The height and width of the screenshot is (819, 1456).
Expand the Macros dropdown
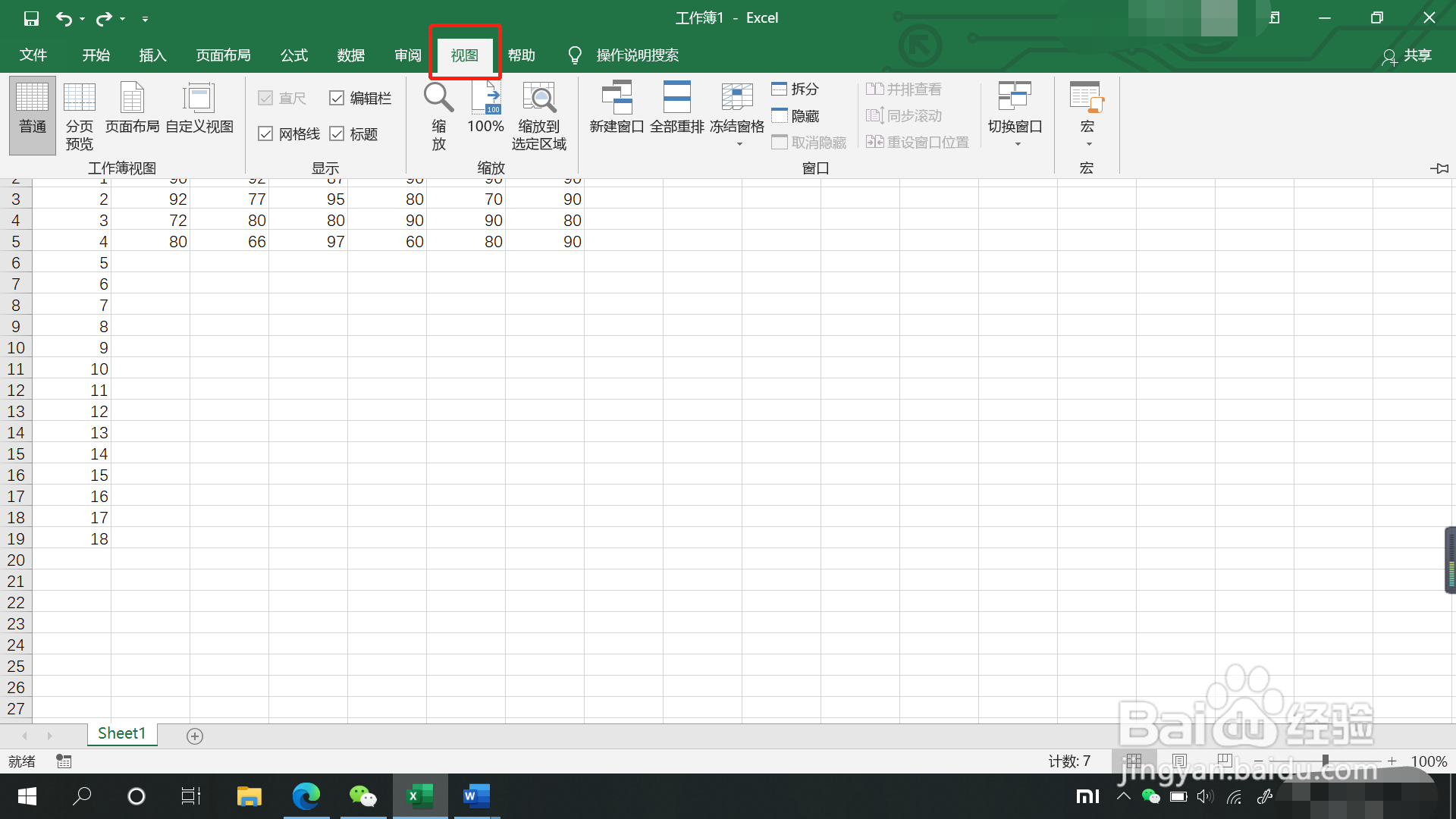[x=1087, y=143]
